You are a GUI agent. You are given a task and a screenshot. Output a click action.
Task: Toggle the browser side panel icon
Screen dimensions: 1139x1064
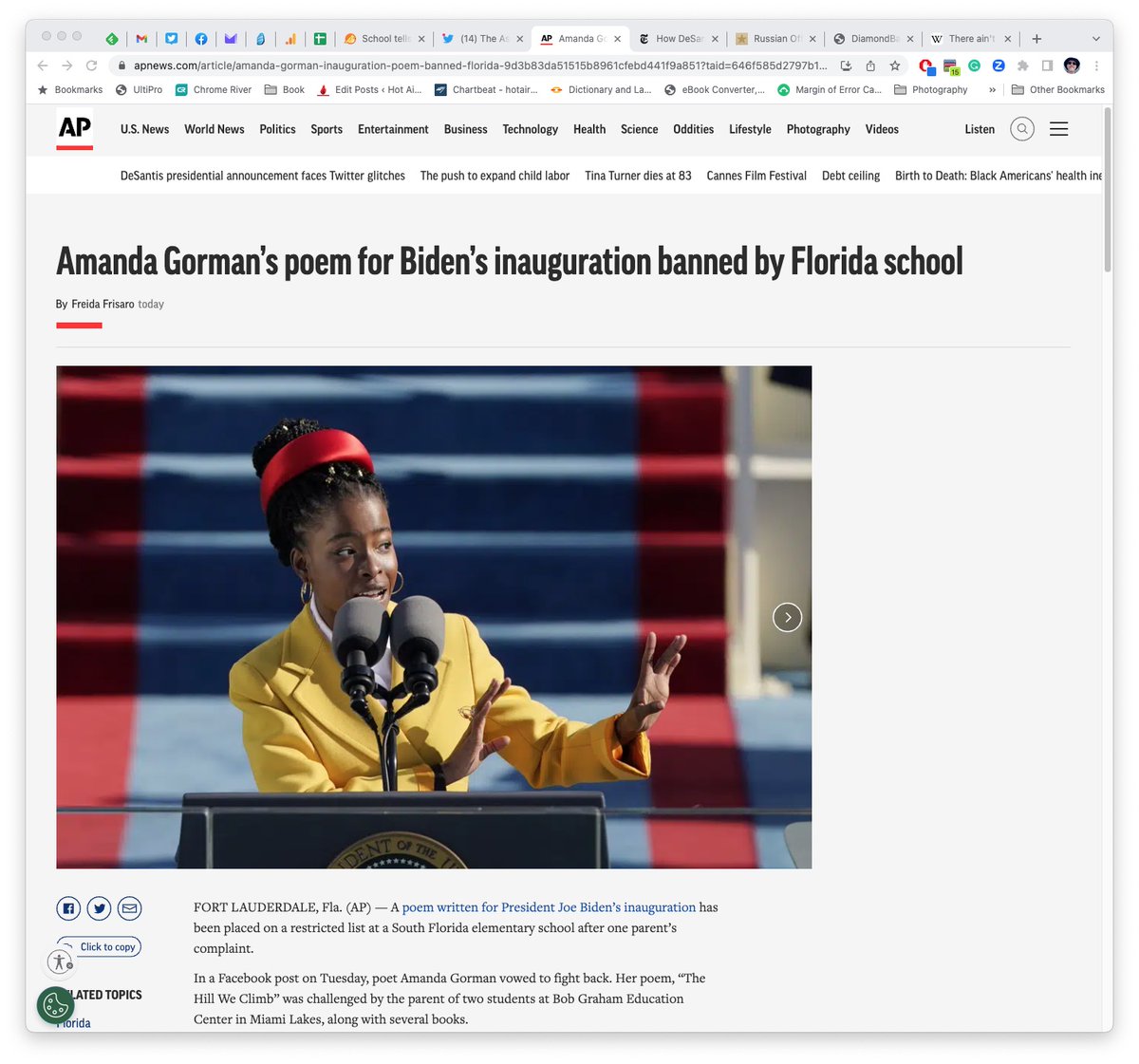[x=1047, y=65]
